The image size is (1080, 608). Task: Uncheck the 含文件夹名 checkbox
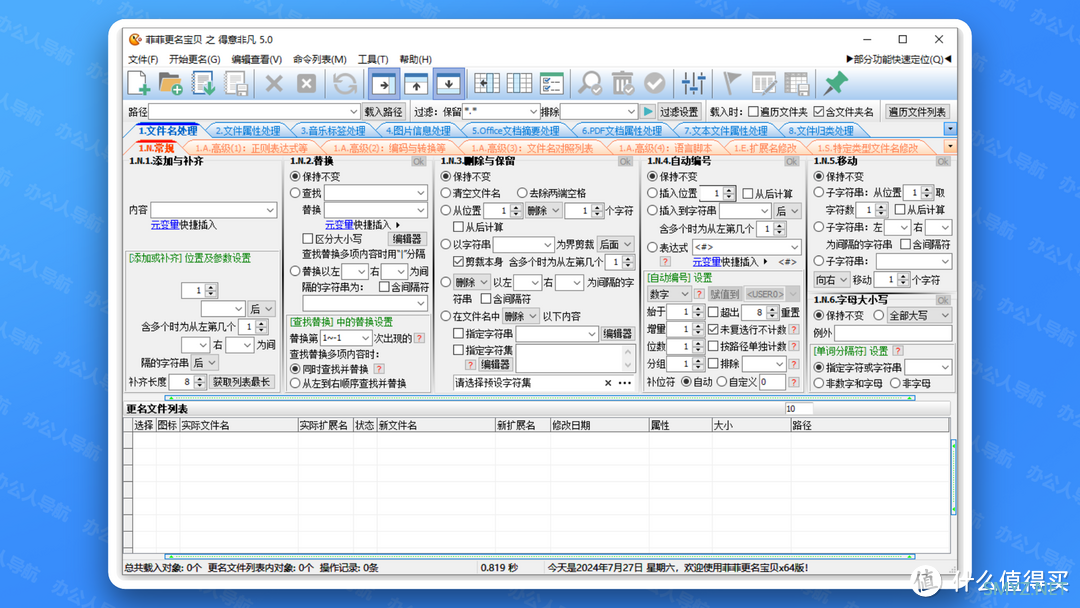819,112
